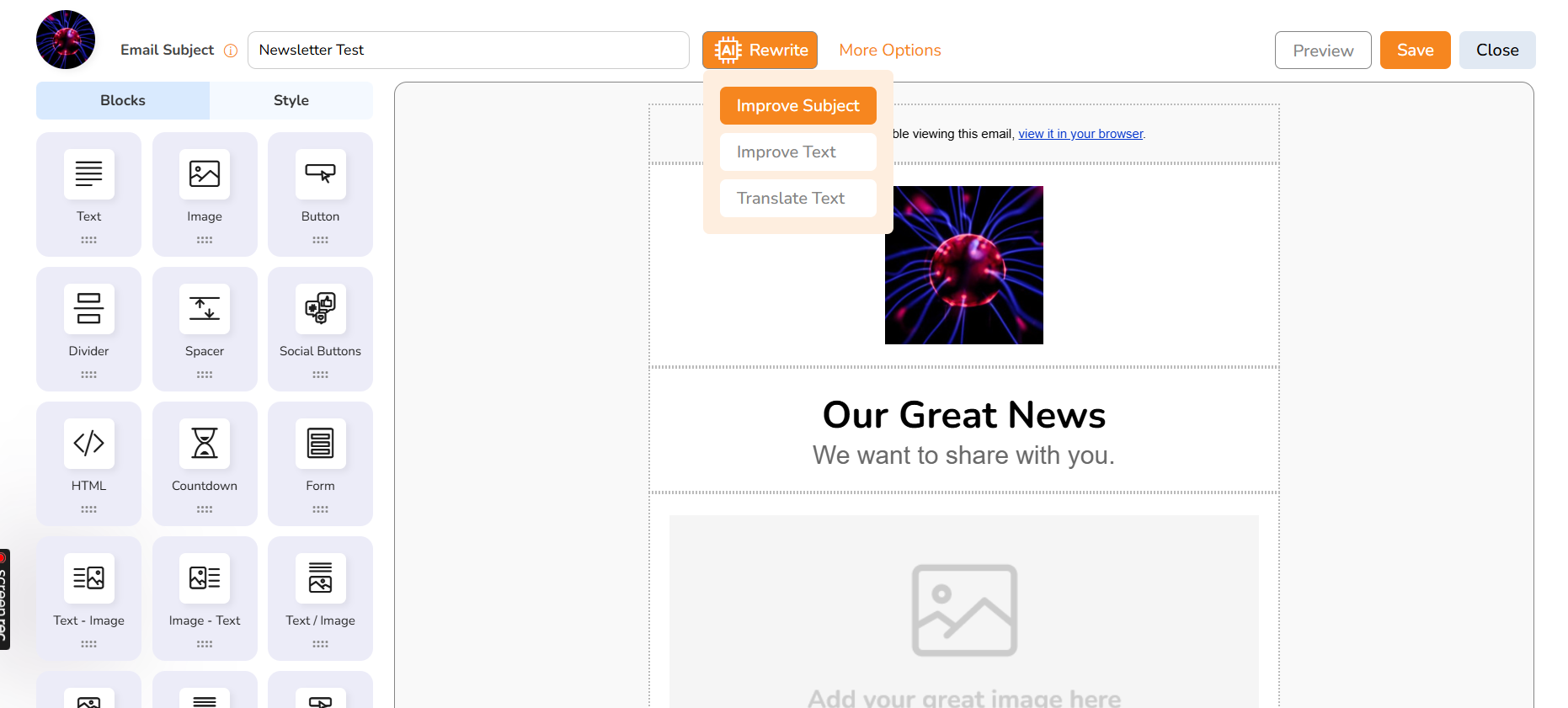Pick the Spacer block icon
The image size is (1568, 708).
coord(205,308)
